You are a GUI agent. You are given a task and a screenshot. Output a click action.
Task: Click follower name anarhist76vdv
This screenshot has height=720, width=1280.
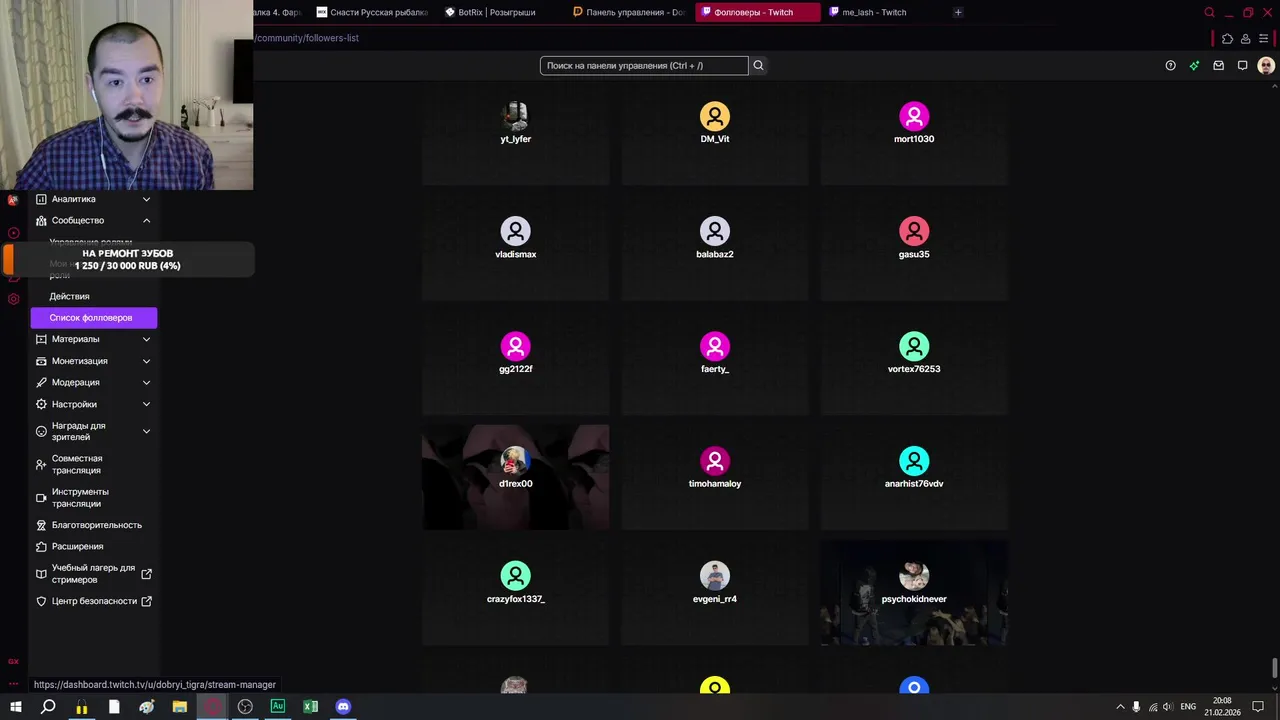pos(914,484)
